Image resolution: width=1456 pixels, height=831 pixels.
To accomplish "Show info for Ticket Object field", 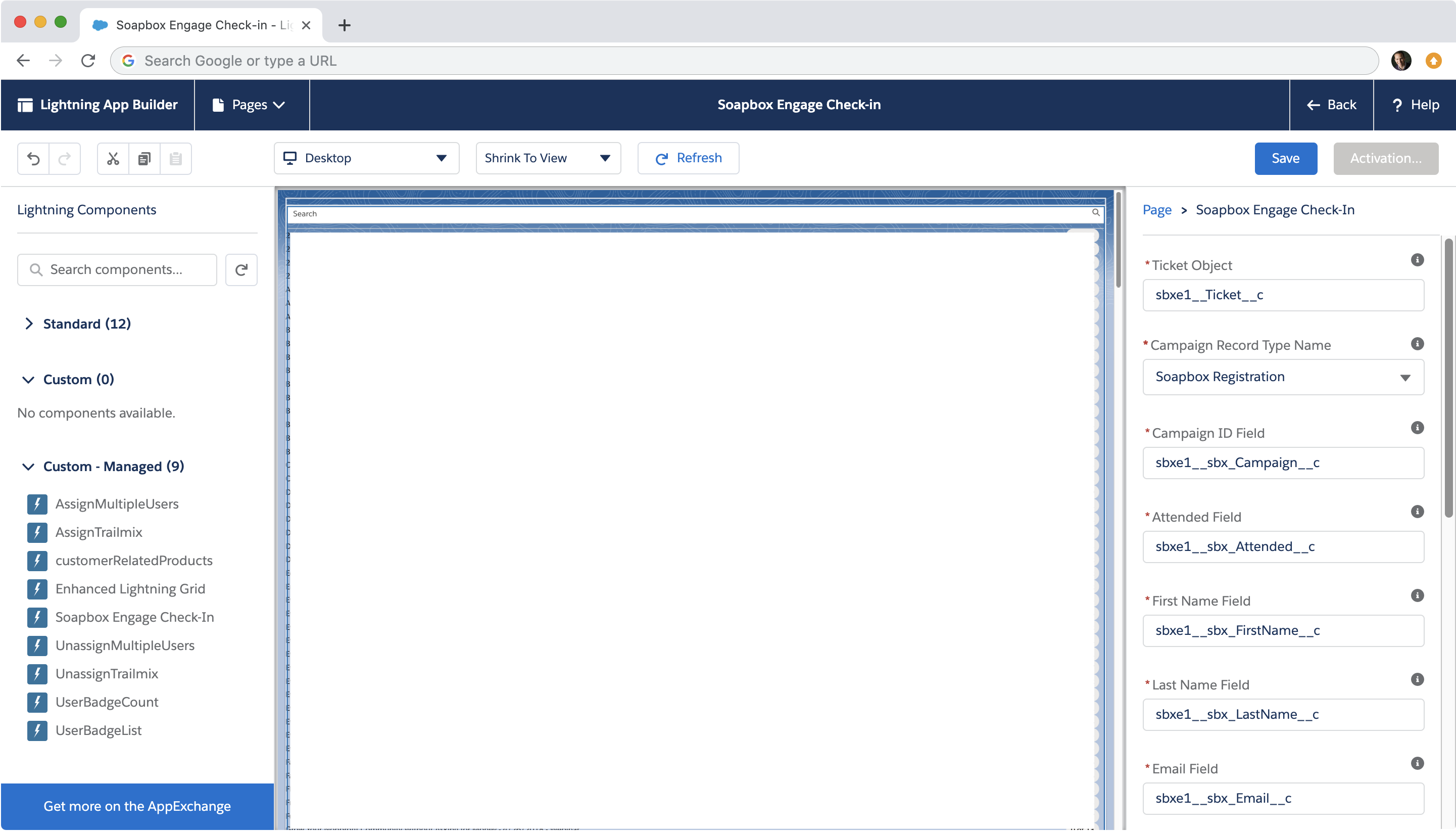I will pyautogui.click(x=1417, y=260).
